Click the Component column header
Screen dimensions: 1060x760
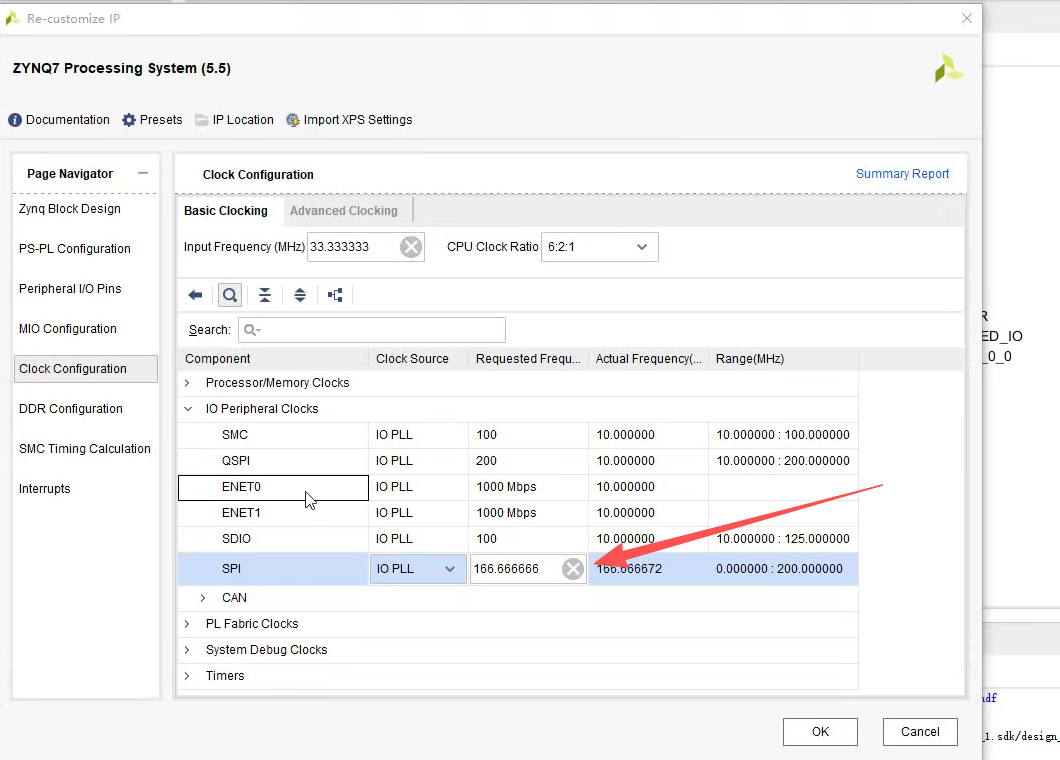[273, 358]
